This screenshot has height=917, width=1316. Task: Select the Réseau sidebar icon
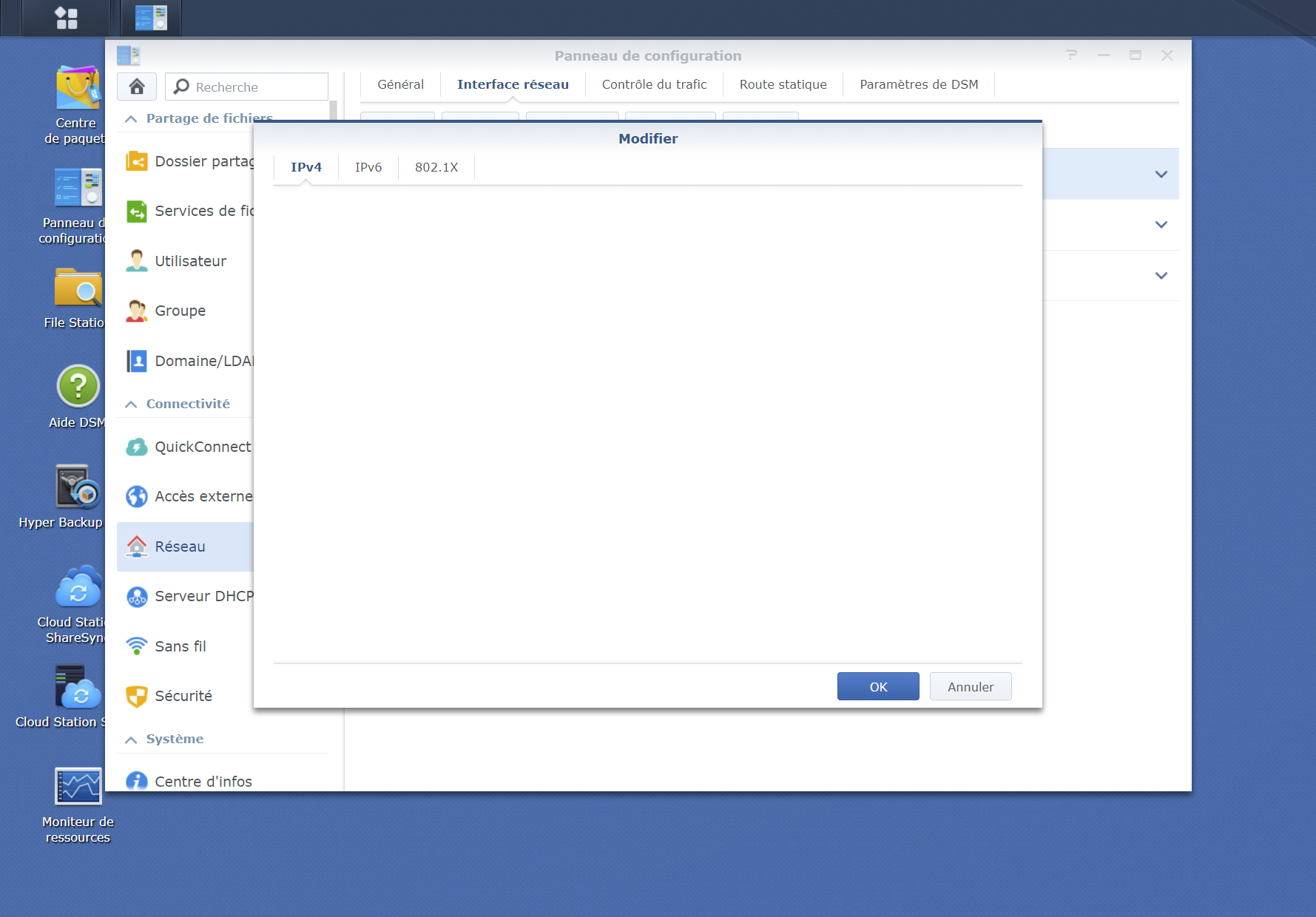click(137, 547)
